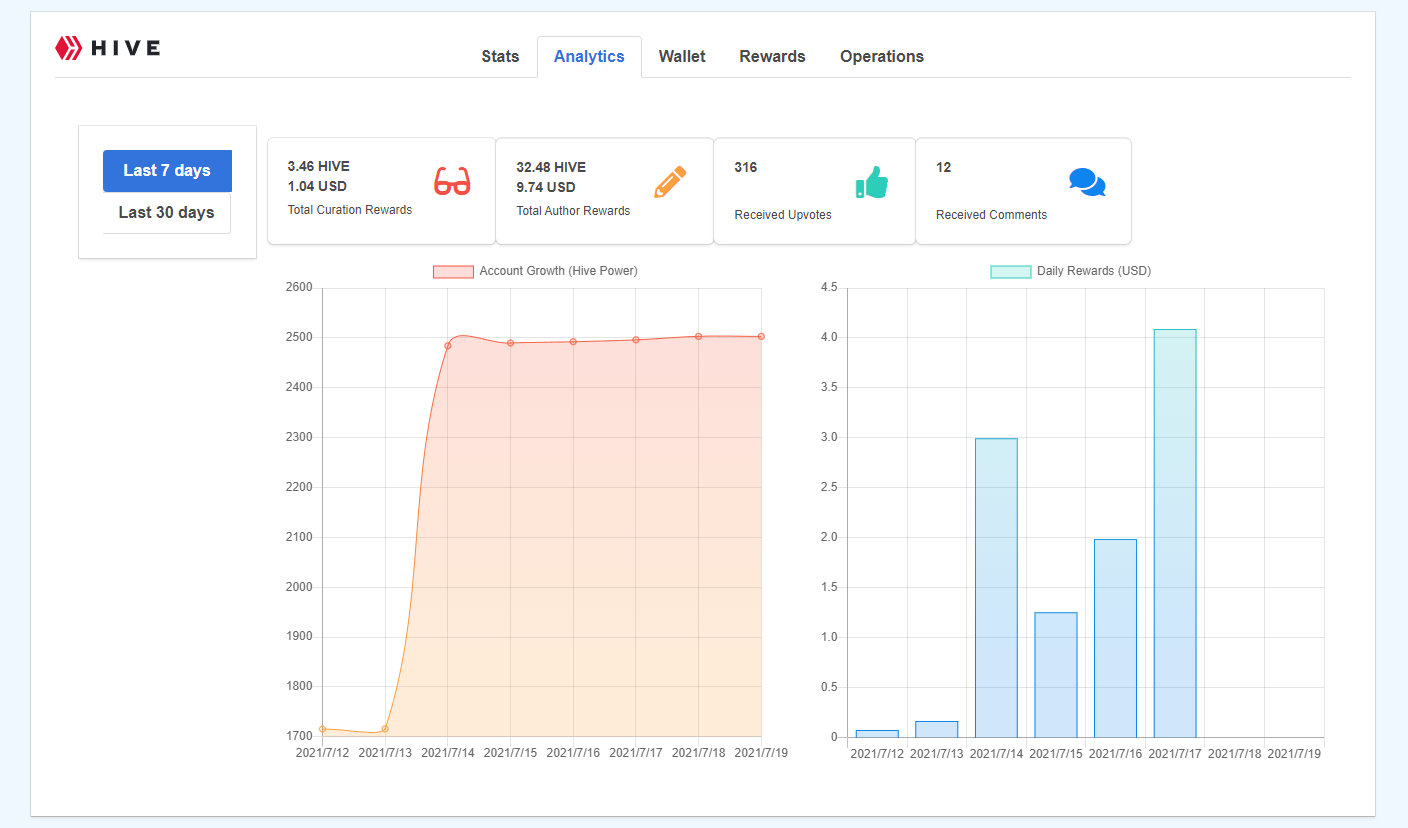Click the pencil author rewards icon
Image resolution: width=1408 pixels, height=828 pixels.
point(671,182)
